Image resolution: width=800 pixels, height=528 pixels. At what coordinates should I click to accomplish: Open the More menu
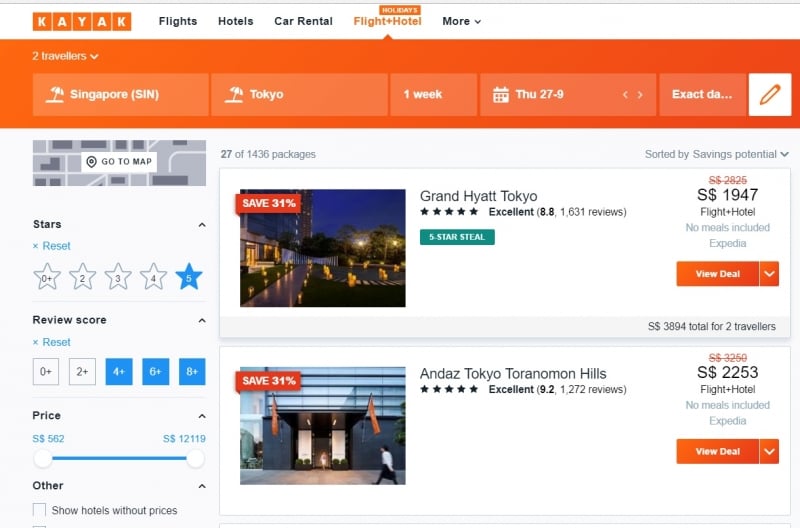click(x=461, y=21)
